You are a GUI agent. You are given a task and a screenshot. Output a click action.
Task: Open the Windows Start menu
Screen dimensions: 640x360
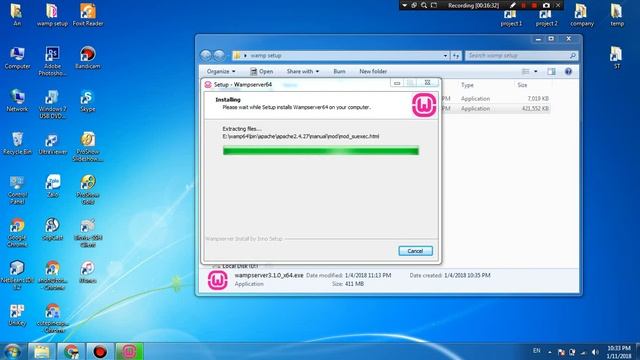pos(12,351)
